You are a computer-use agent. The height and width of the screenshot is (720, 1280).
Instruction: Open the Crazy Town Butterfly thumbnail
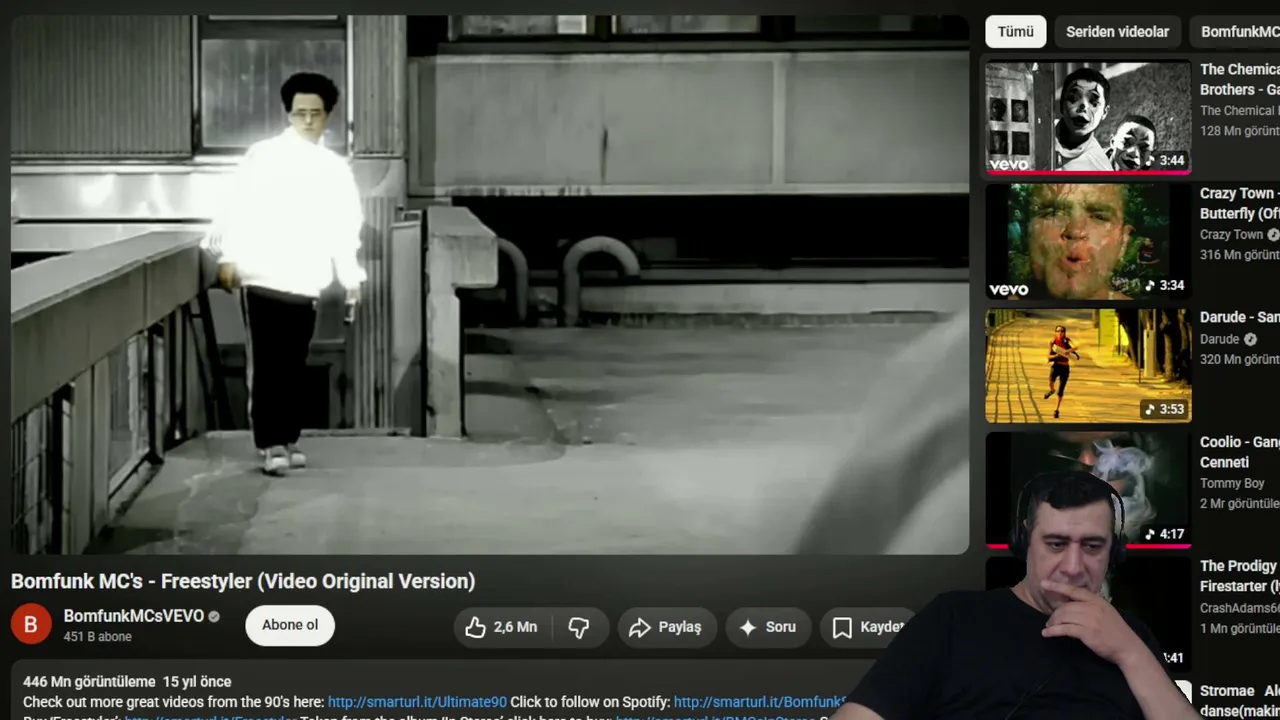click(x=1088, y=241)
